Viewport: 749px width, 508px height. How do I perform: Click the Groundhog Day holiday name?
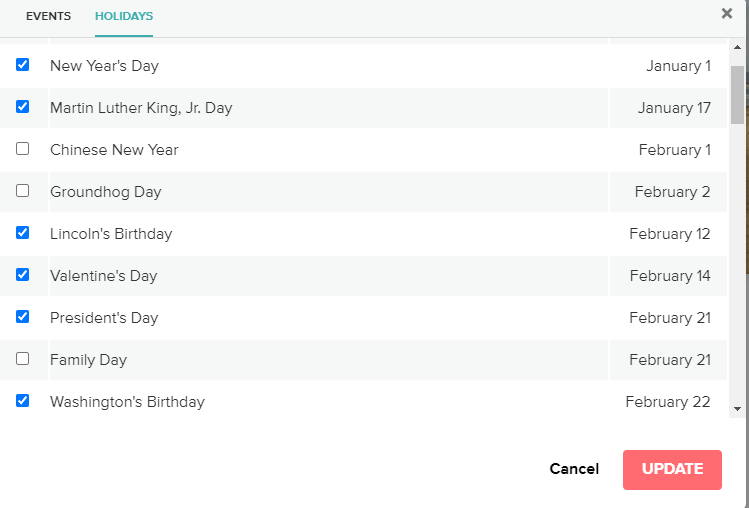(106, 192)
